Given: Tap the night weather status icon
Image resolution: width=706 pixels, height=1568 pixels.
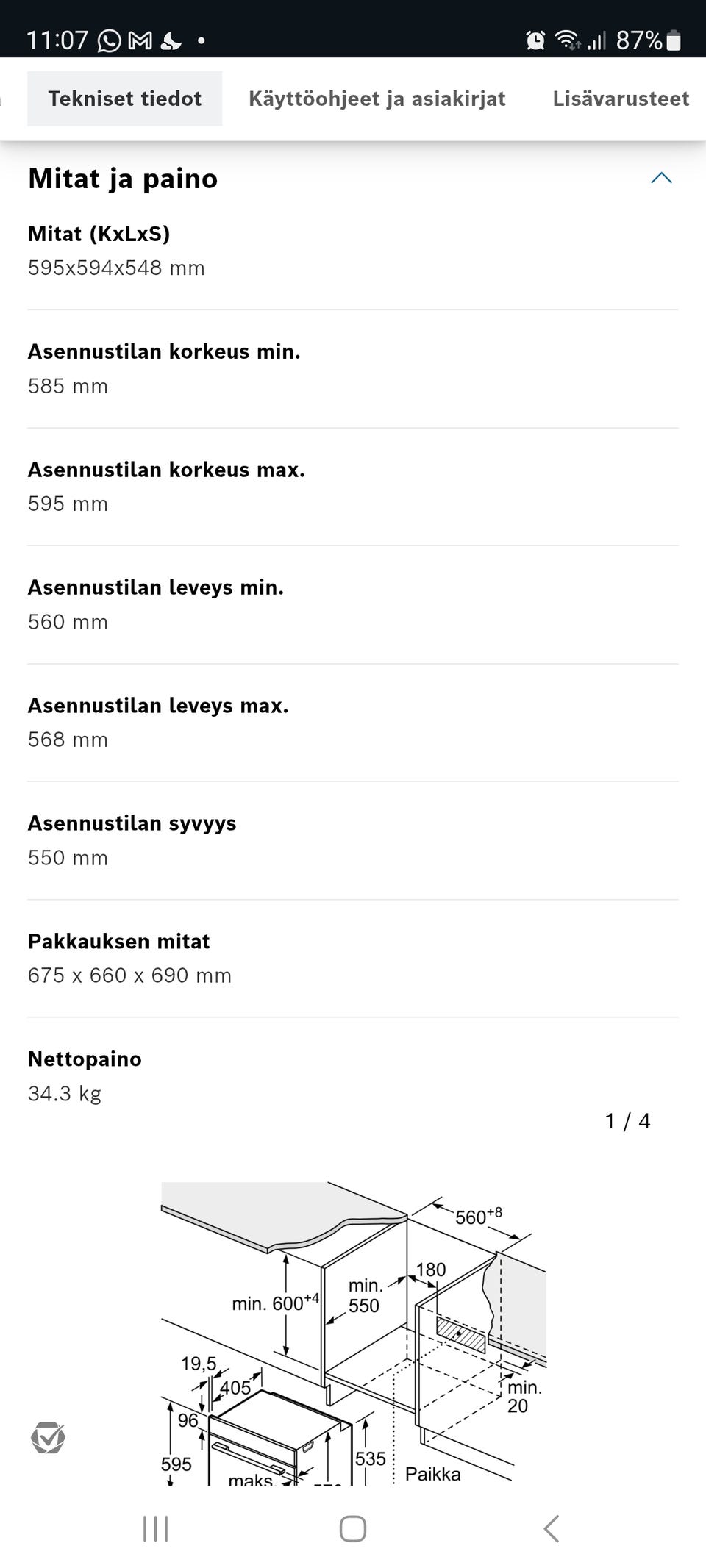Looking at the screenshot, I should (x=171, y=40).
